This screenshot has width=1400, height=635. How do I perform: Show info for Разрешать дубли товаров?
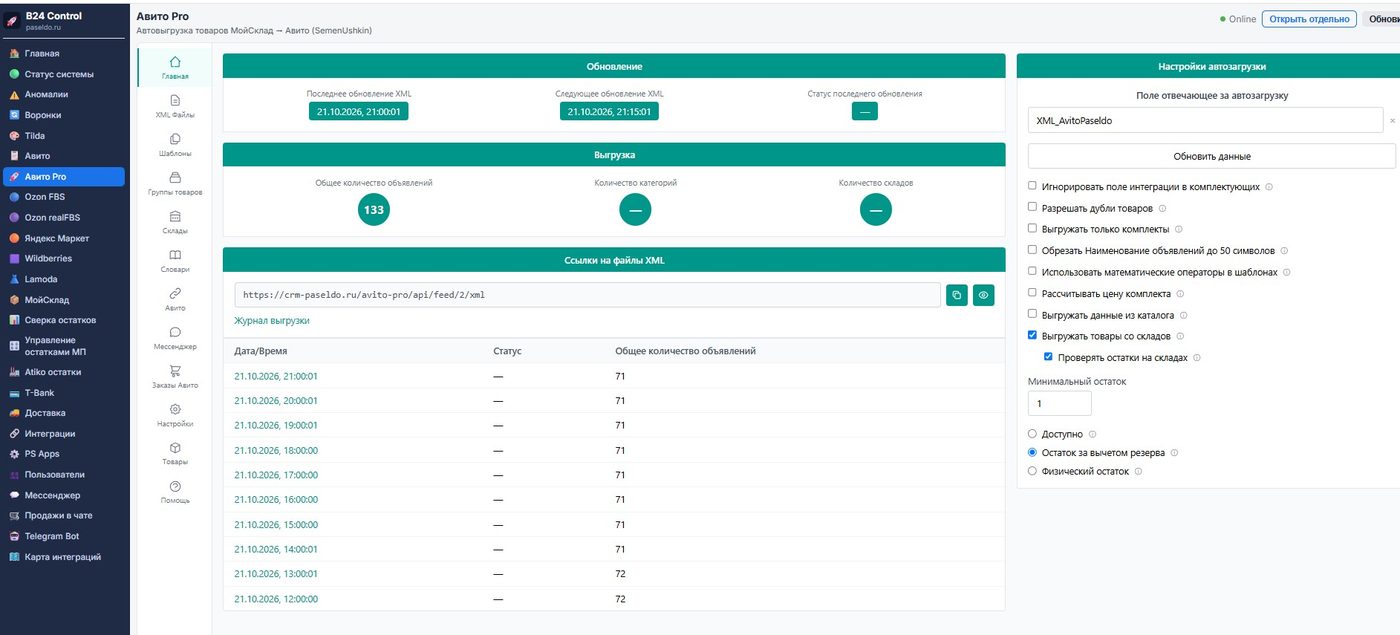pos(1163,208)
